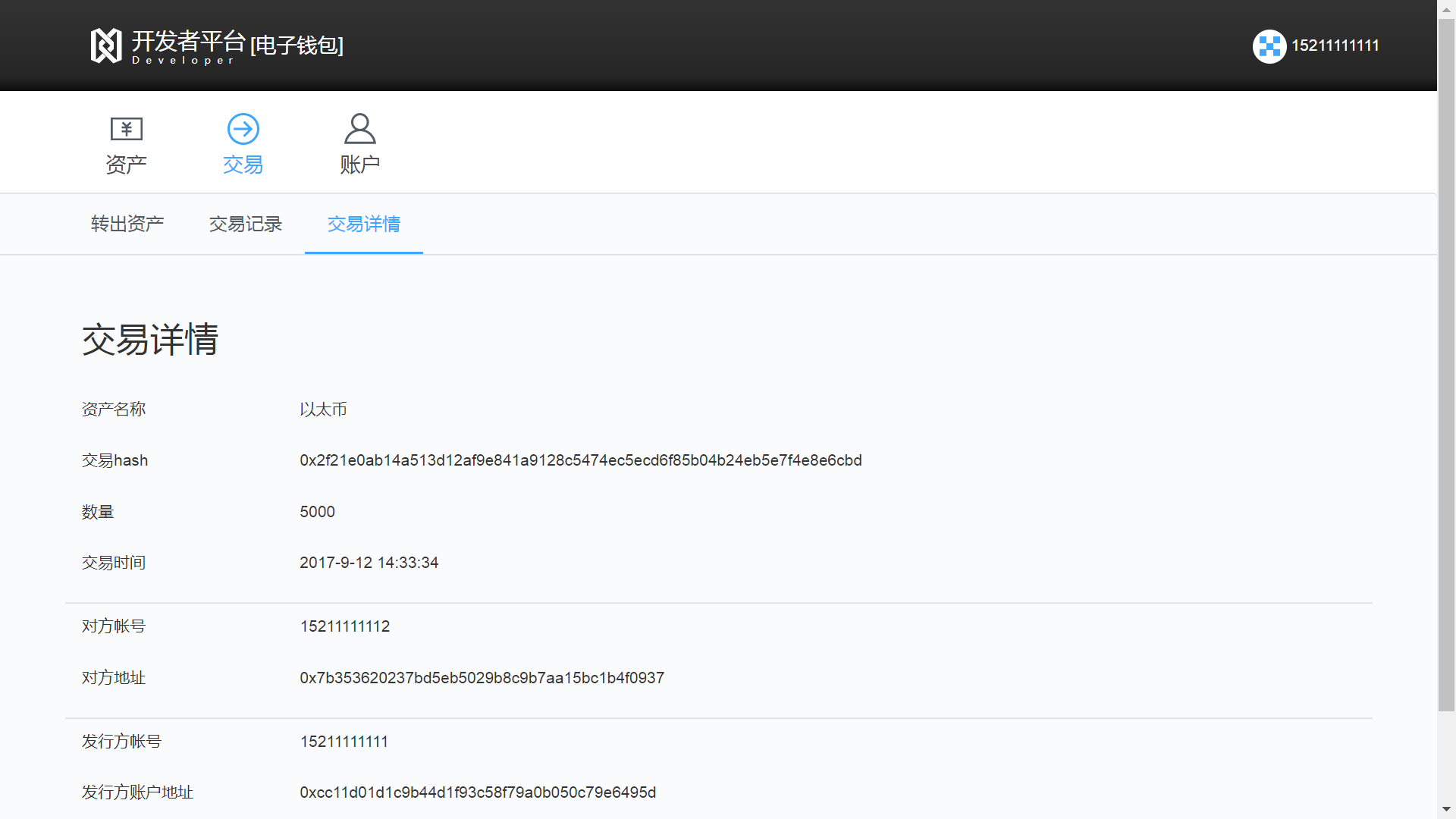The image size is (1456, 819).
Task: Click the issuer account number 15211111111
Action: [344, 742]
